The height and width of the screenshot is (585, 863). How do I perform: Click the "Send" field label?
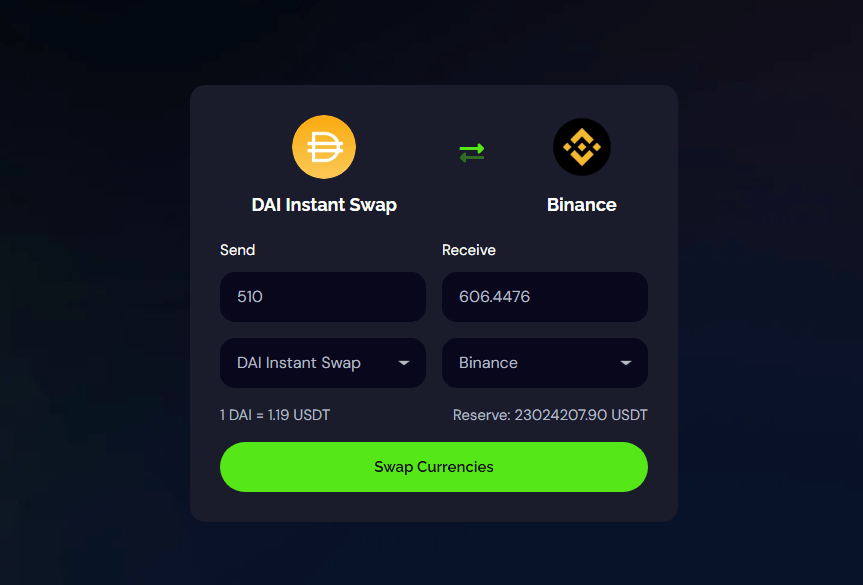237,250
